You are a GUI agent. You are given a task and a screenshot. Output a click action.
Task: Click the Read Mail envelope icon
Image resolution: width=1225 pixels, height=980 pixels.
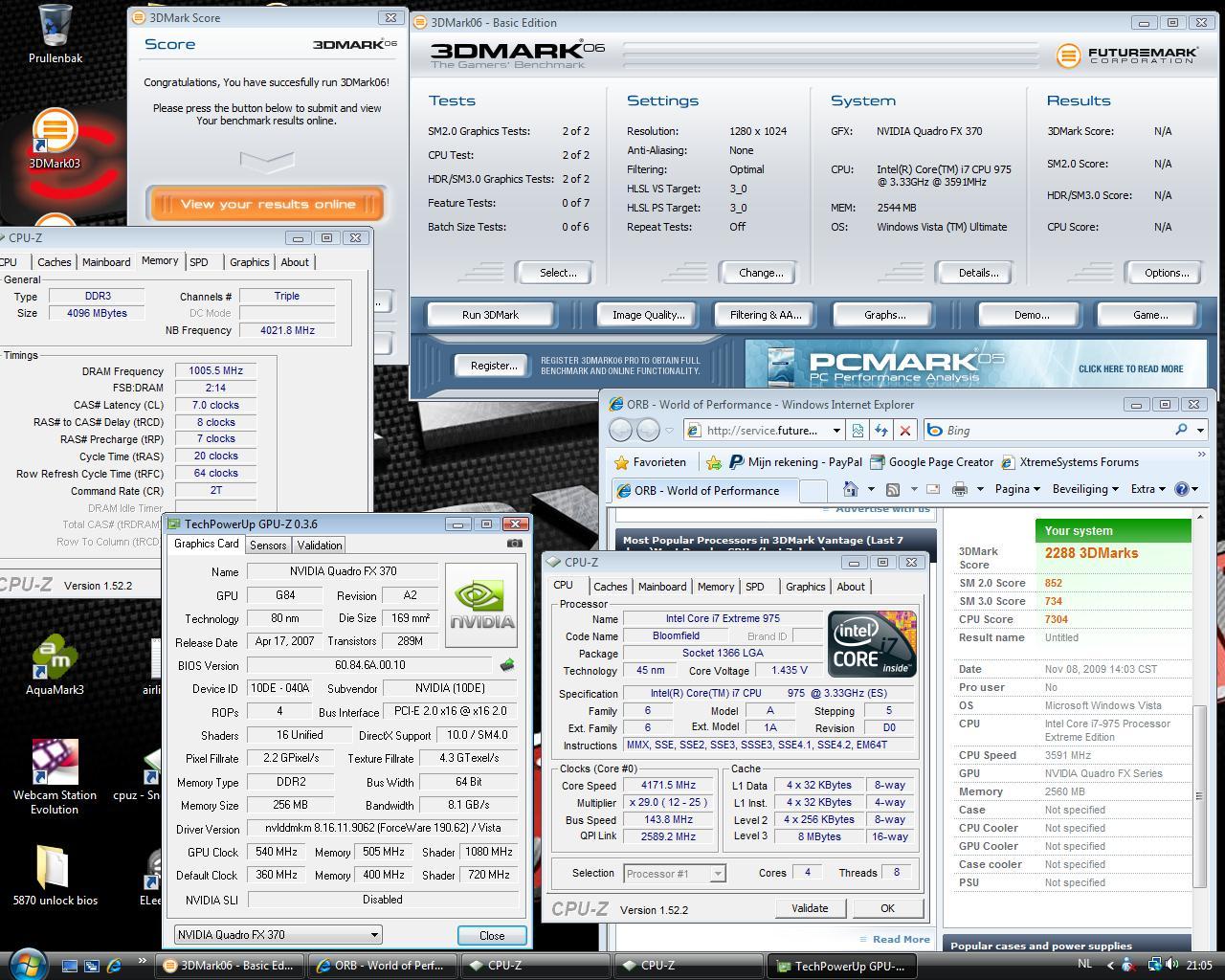(x=933, y=489)
